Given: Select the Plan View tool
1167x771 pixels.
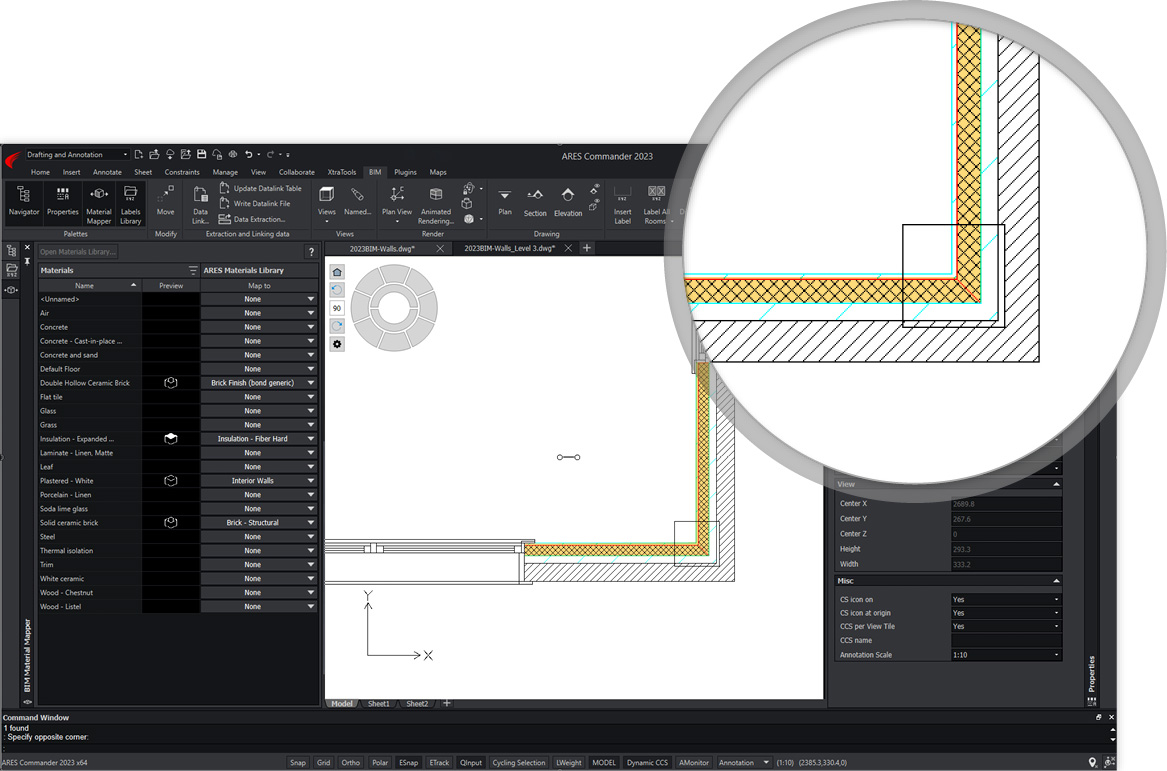Looking at the screenshot, I should 397,203.
